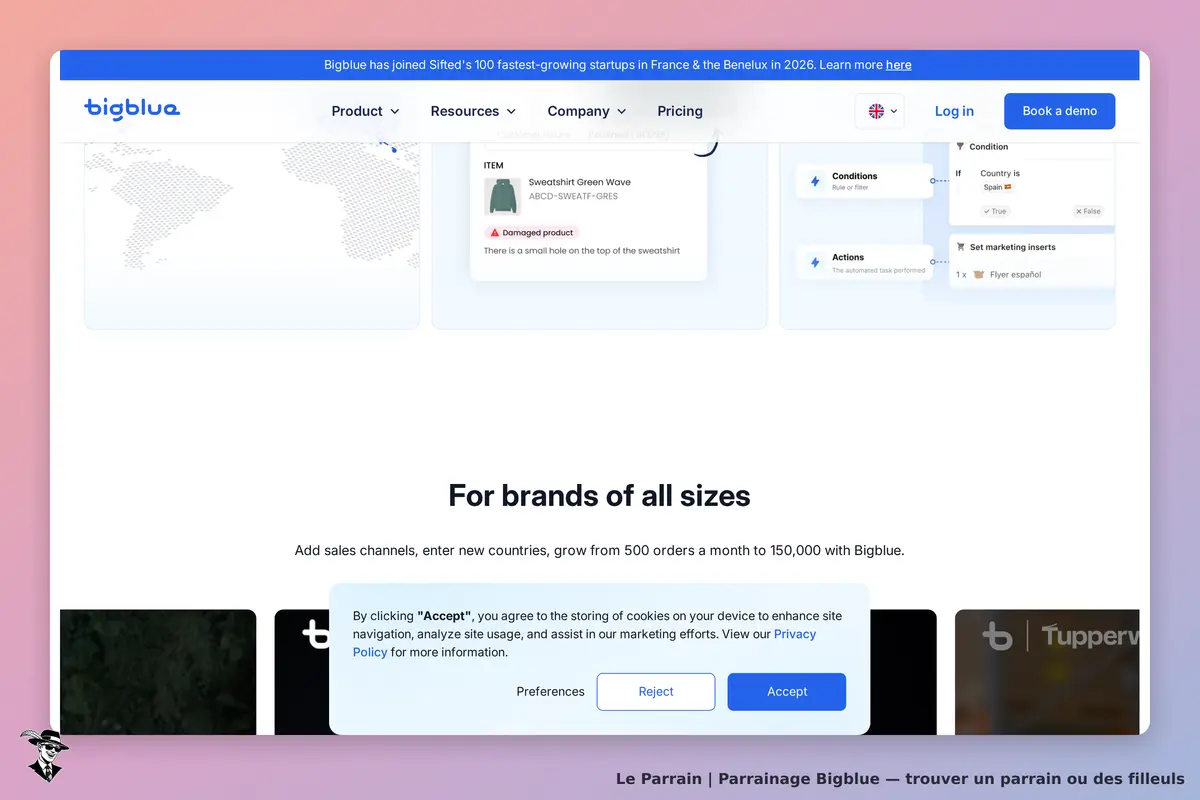Expand the Company menu

point(587,111)
